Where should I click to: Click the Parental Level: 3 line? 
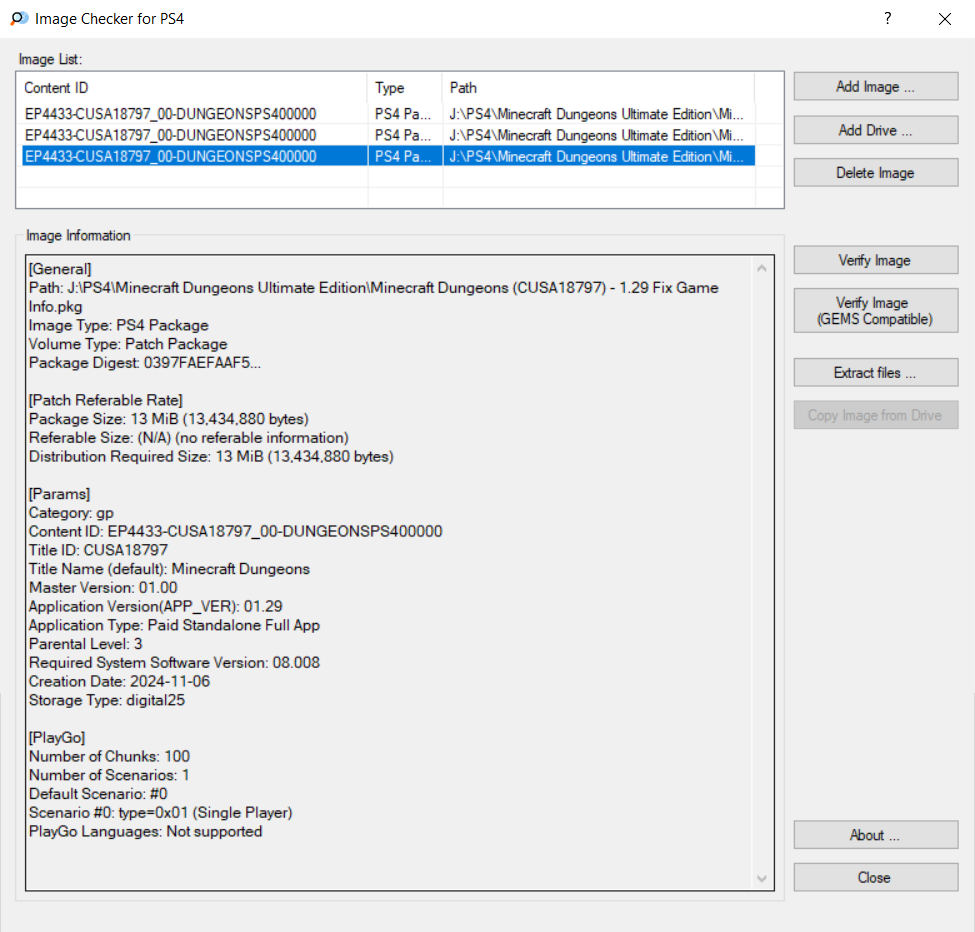coord(86,644)
